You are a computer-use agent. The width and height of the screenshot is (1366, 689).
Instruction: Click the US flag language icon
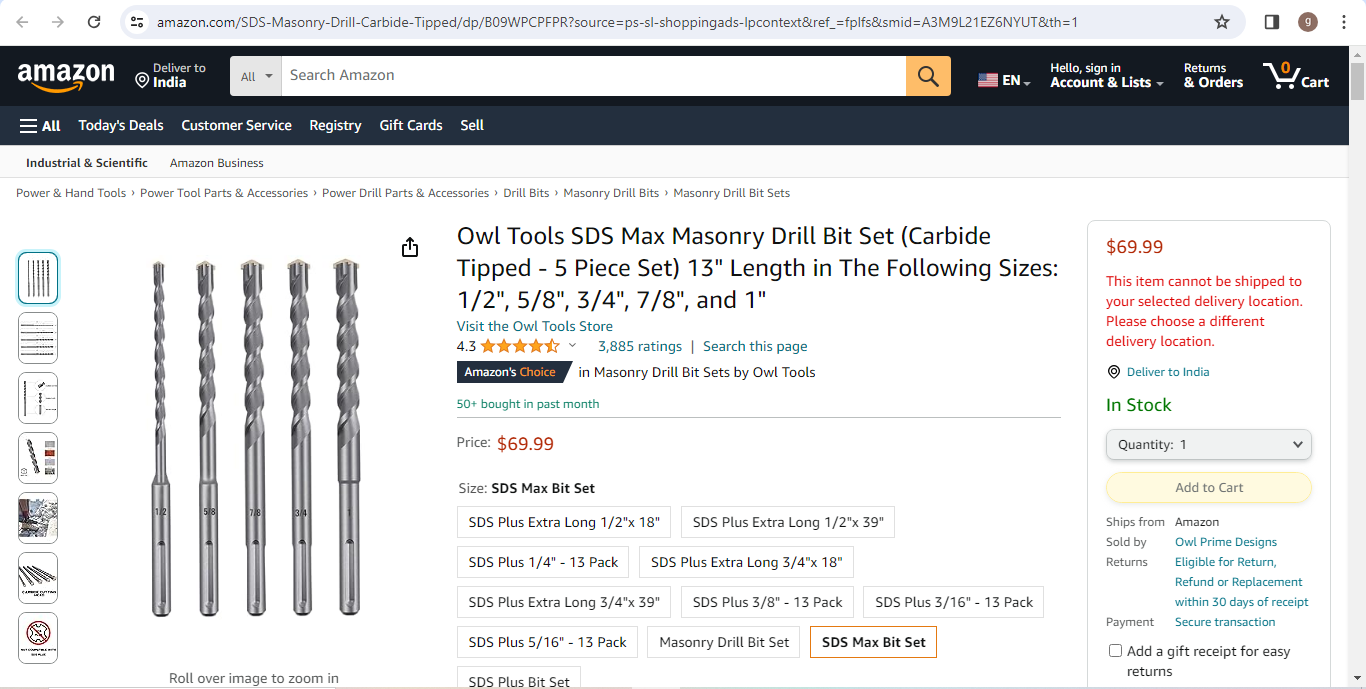(988, 78)
